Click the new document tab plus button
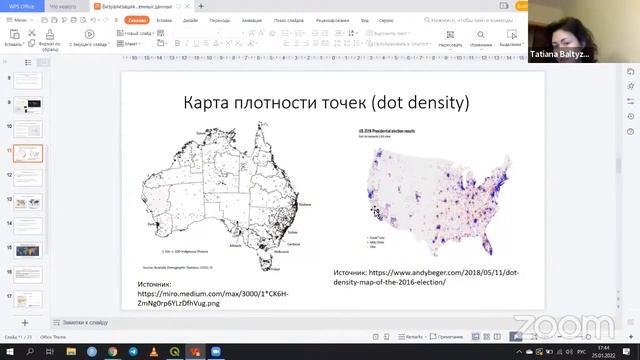 point(201,6)
